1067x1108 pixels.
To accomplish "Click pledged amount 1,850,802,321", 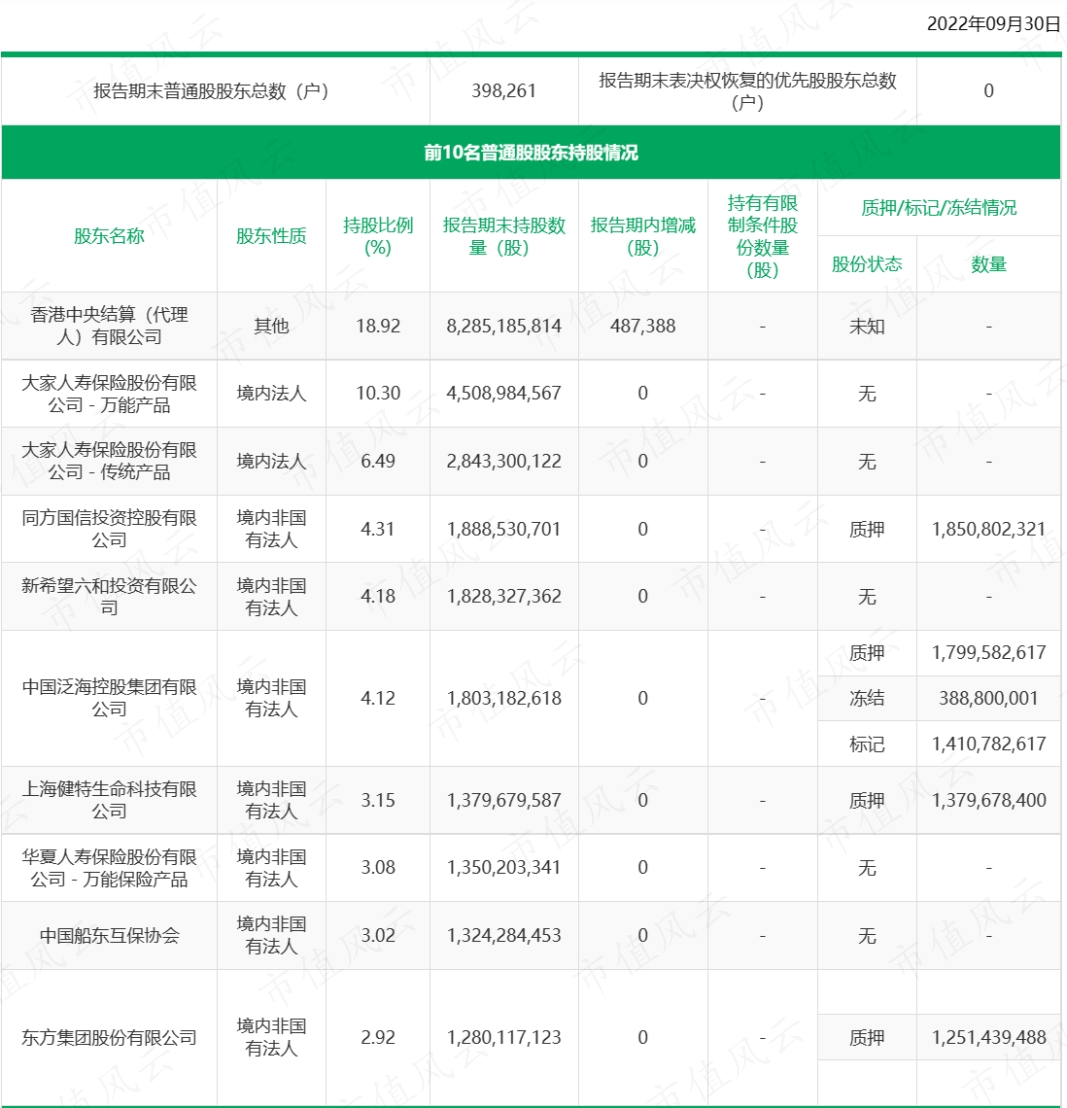I will (x=989, y=529).
